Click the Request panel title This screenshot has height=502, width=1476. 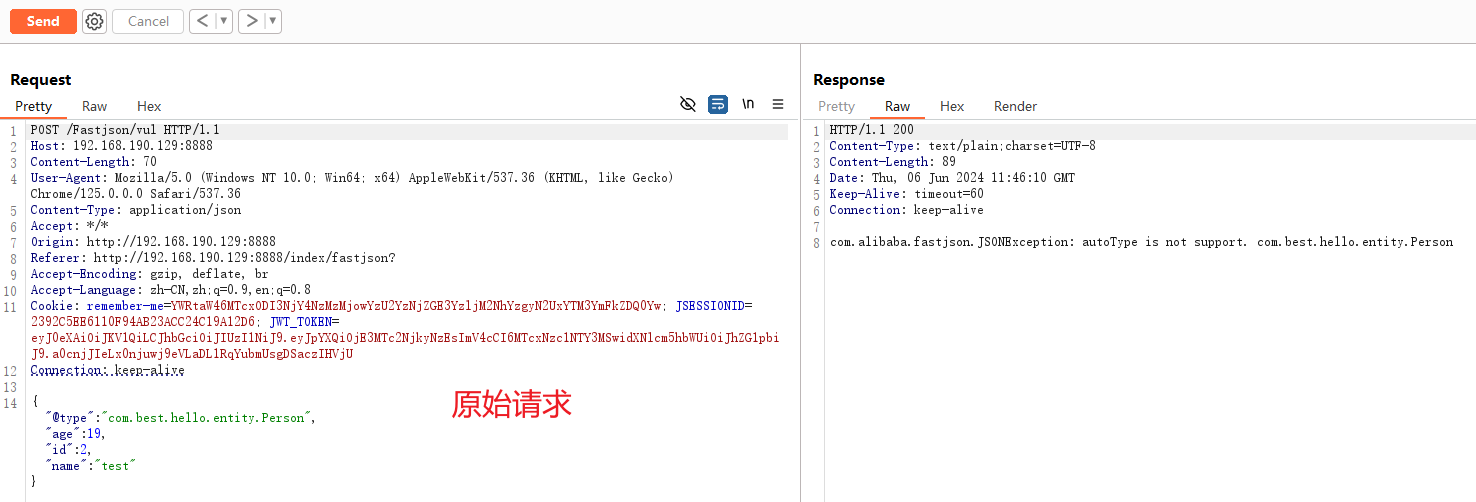pyautogui.click(x=41, y=80)
